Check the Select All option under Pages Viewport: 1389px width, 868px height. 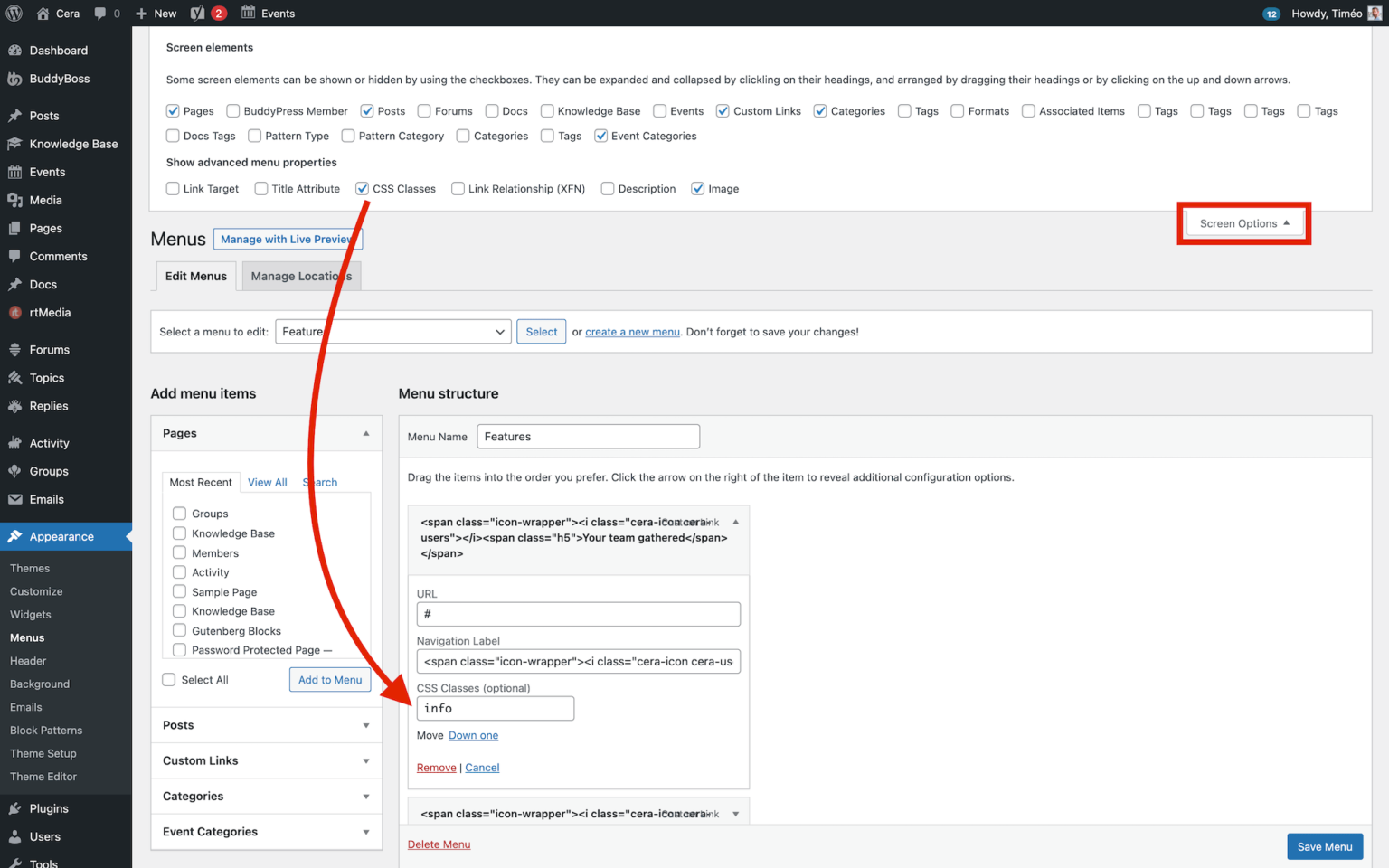(168, 679)
